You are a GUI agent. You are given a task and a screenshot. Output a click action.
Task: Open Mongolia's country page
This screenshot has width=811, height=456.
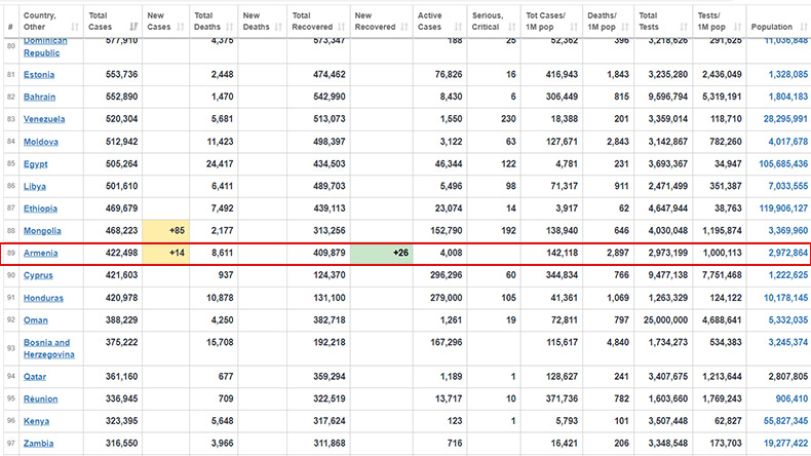(42, 231)
